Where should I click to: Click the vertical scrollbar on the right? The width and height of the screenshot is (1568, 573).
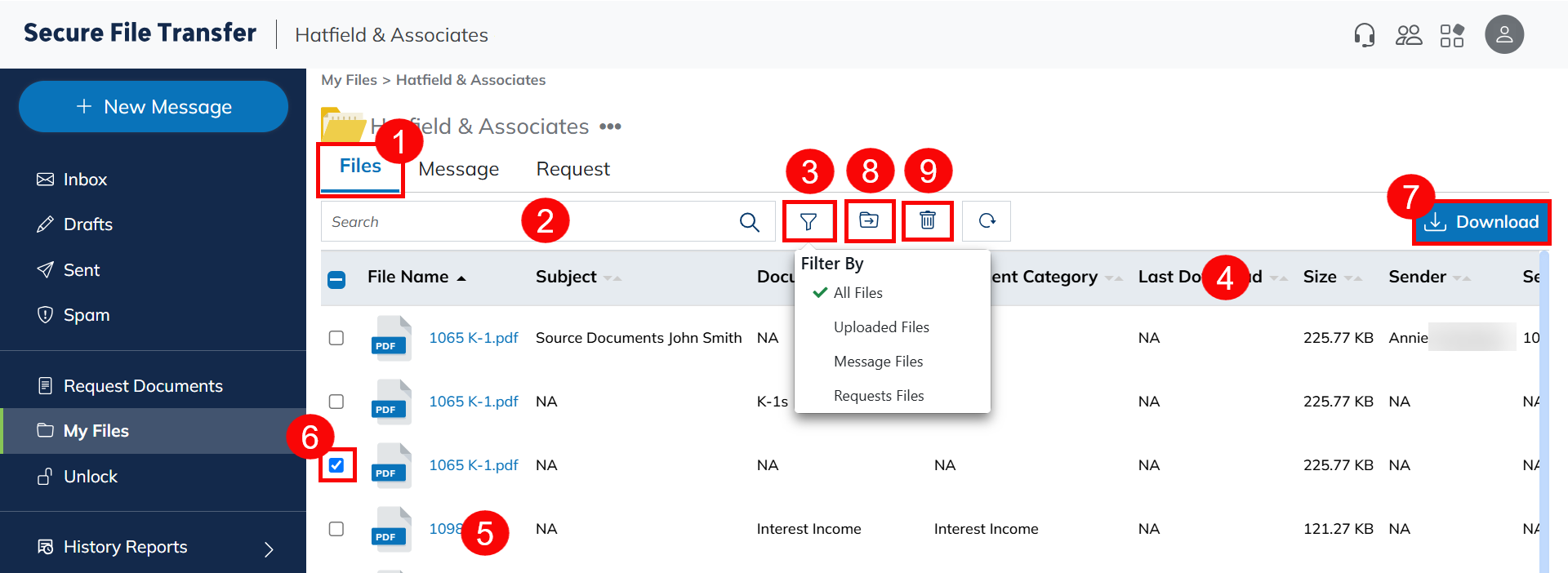1543,408
